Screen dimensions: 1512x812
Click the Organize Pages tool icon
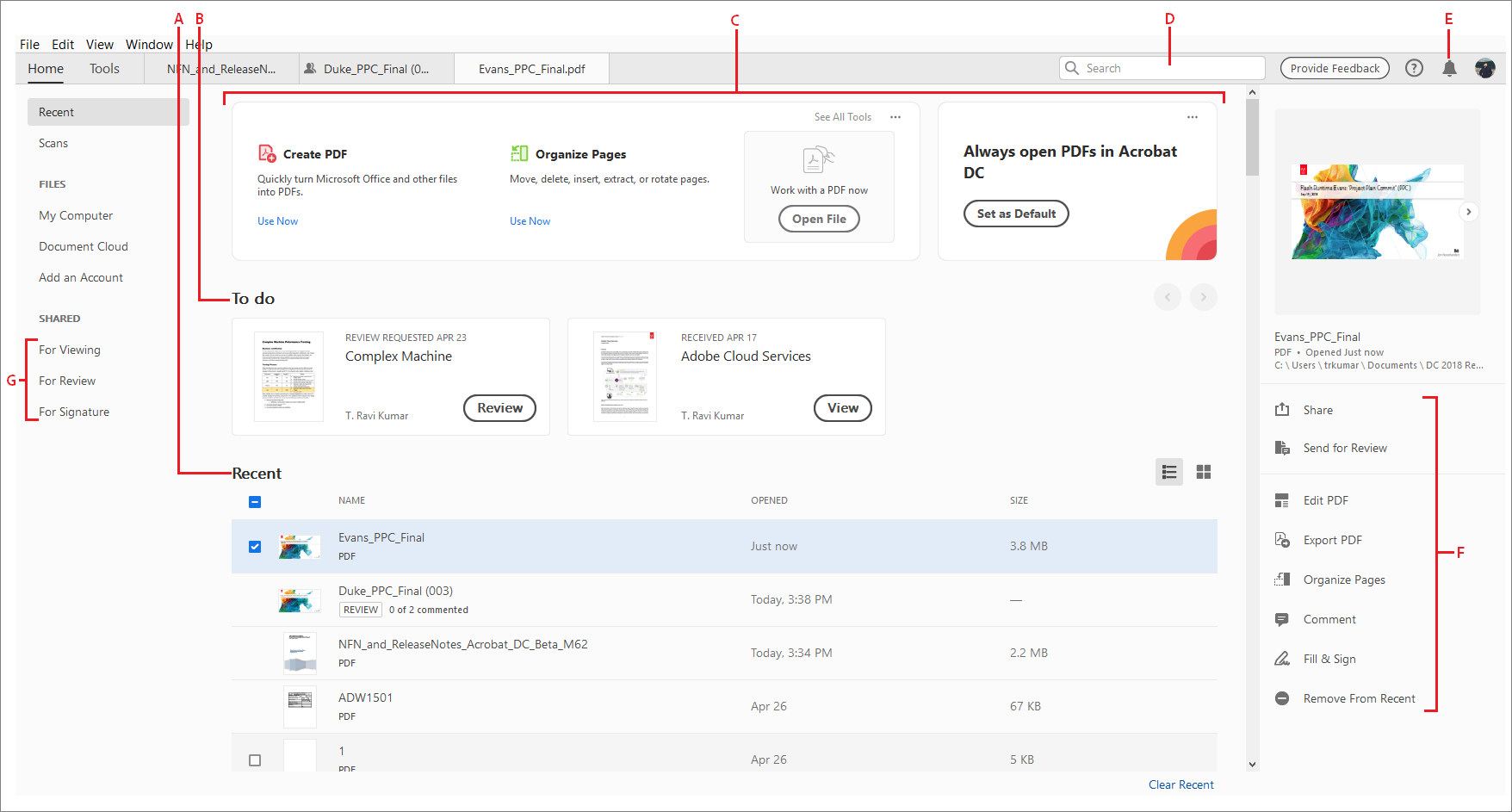(519, 153)
